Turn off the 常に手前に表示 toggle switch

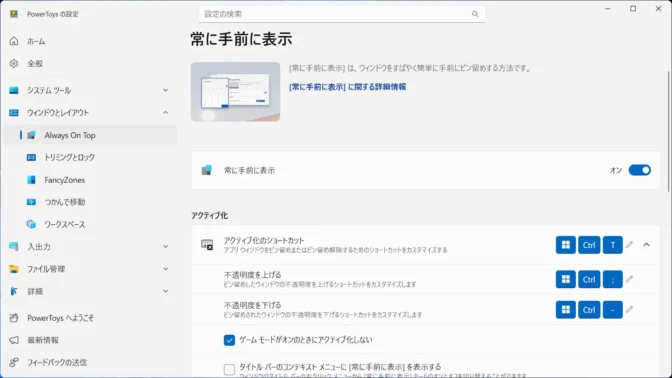(639, 170)
